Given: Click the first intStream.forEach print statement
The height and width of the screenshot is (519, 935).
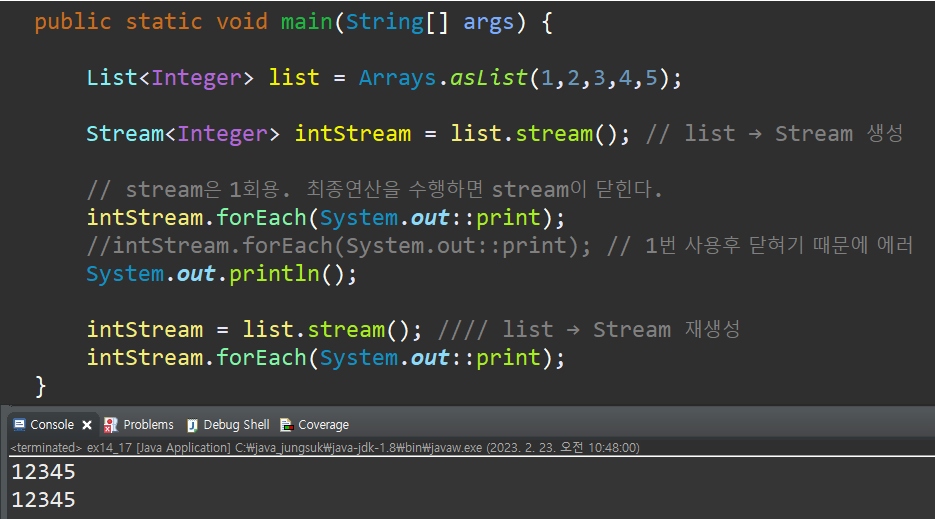Looking at the screenshot, I should (326, 218).
